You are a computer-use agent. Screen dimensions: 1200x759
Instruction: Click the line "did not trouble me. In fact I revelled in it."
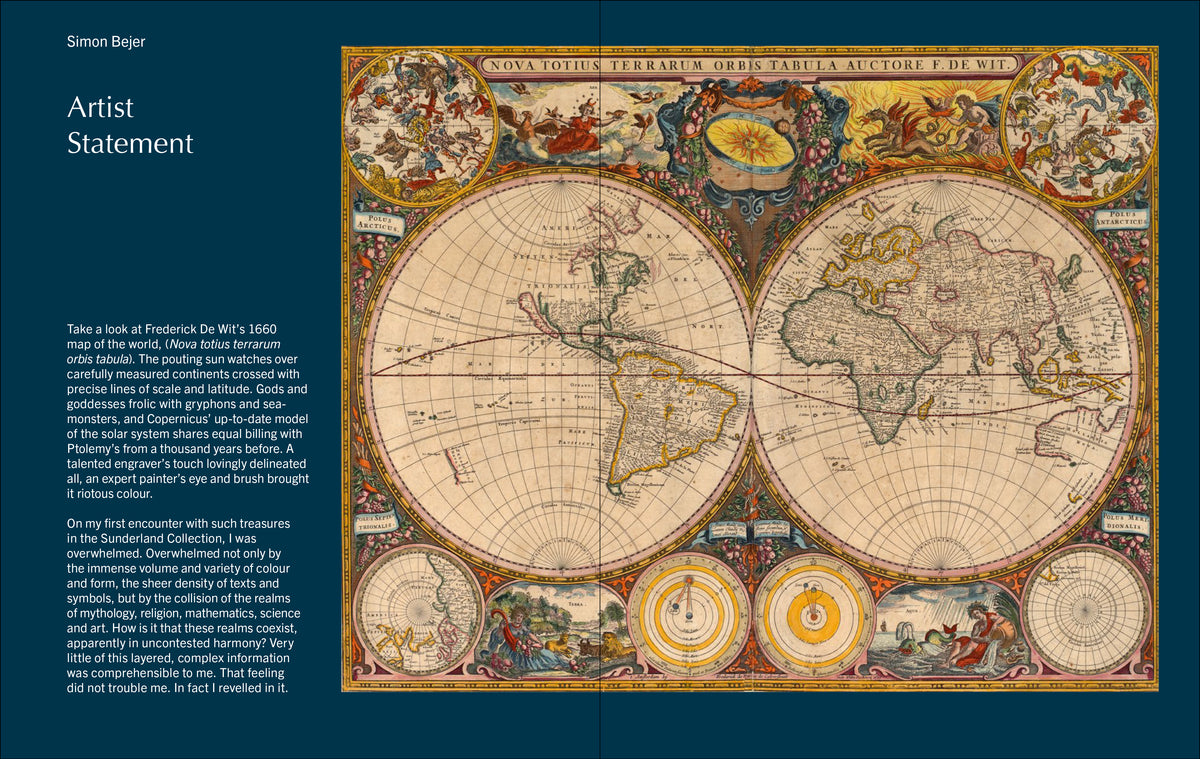point(177,688)
